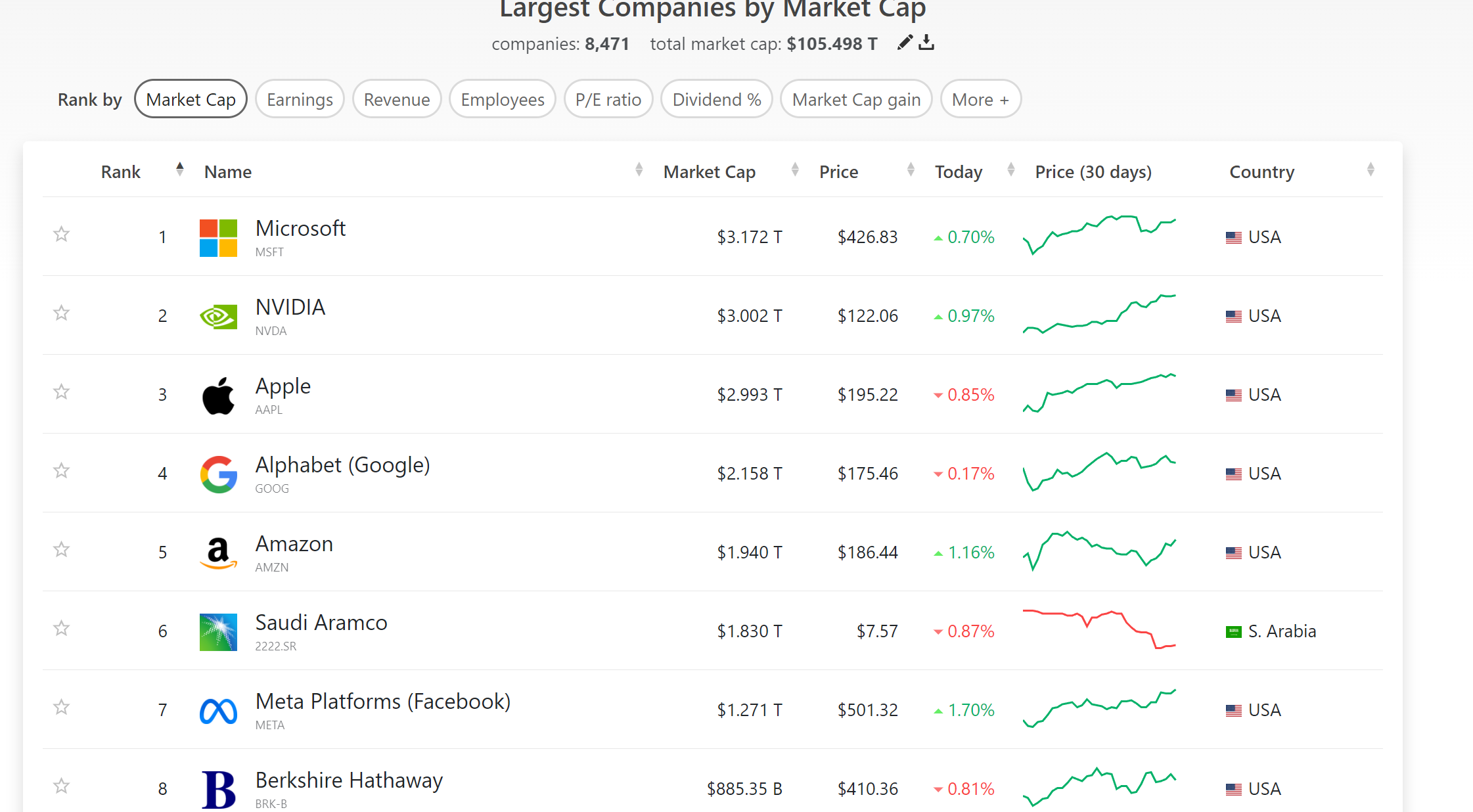Click the Google logo
This screenshot has width=1473, height=812.
pyautogui.click(x=218, y=474)
